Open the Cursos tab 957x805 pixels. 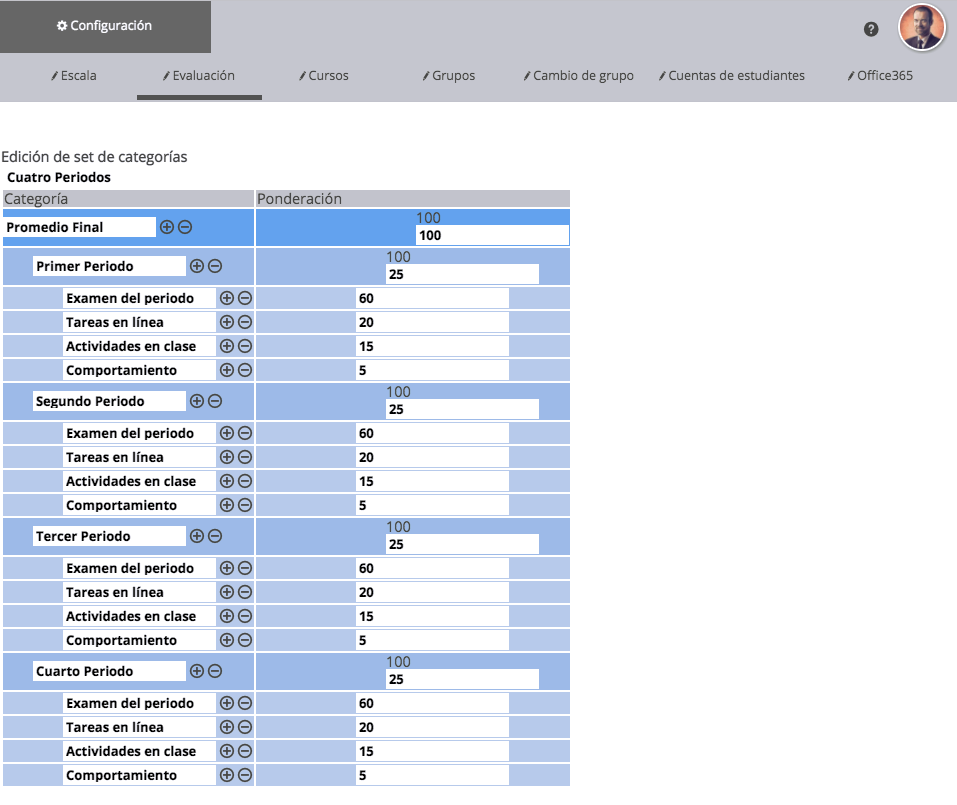tap(324, 75)
